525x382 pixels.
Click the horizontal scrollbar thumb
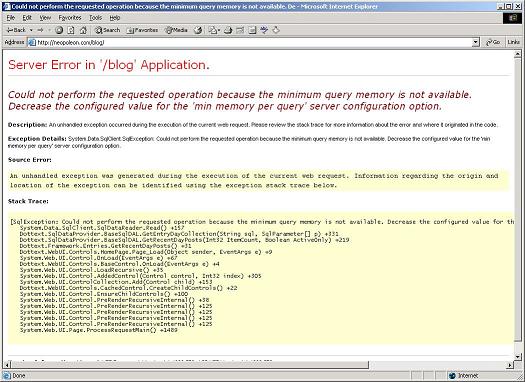click(x=190, y=365)
